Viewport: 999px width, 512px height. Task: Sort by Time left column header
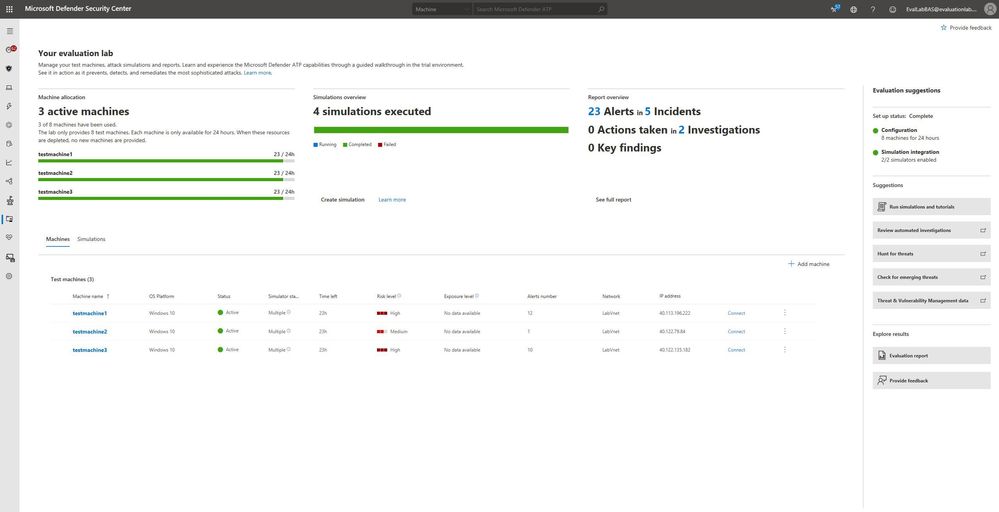point(328,296)
